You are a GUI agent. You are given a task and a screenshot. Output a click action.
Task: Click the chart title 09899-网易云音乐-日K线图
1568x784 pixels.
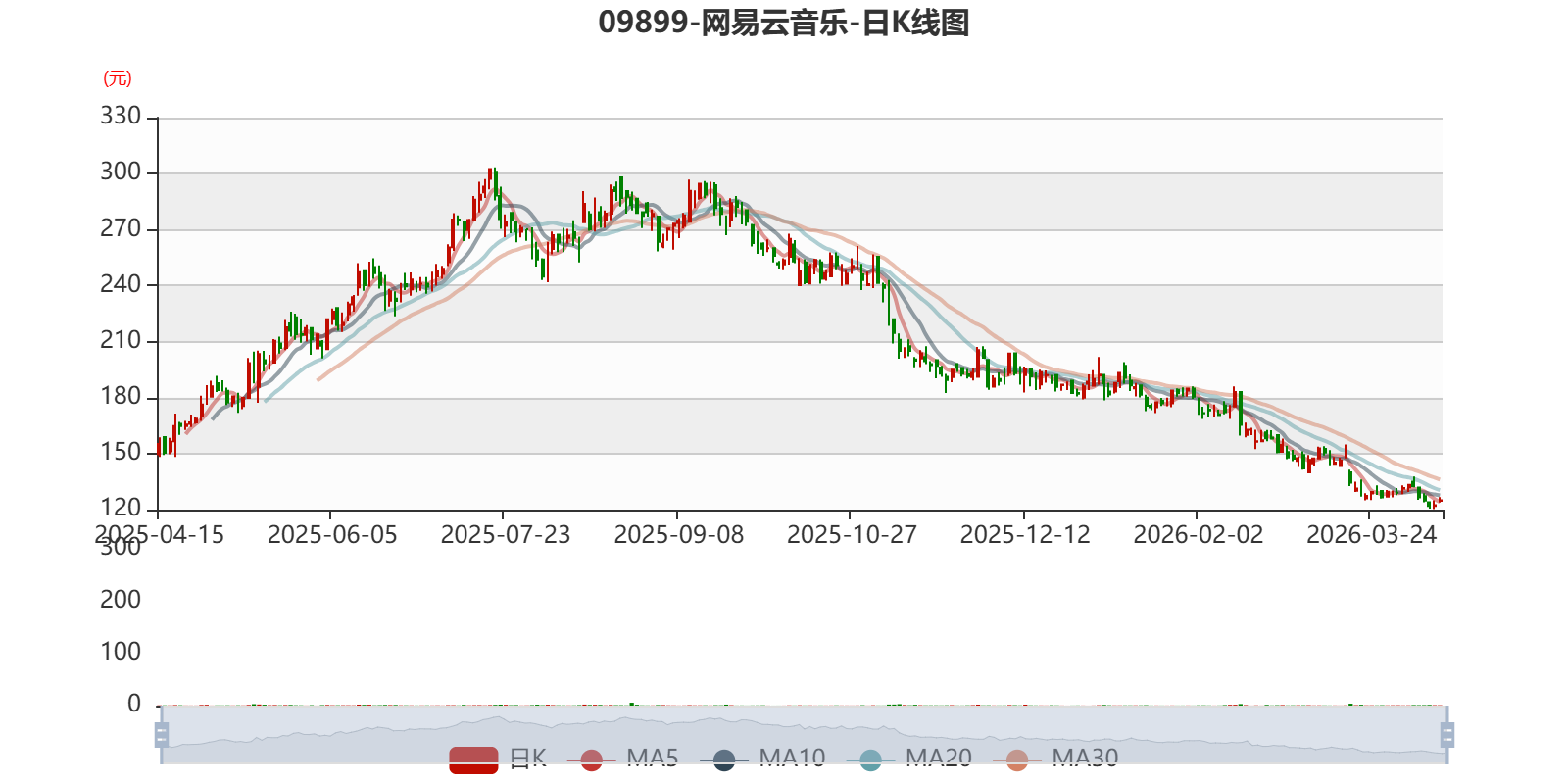784,22
